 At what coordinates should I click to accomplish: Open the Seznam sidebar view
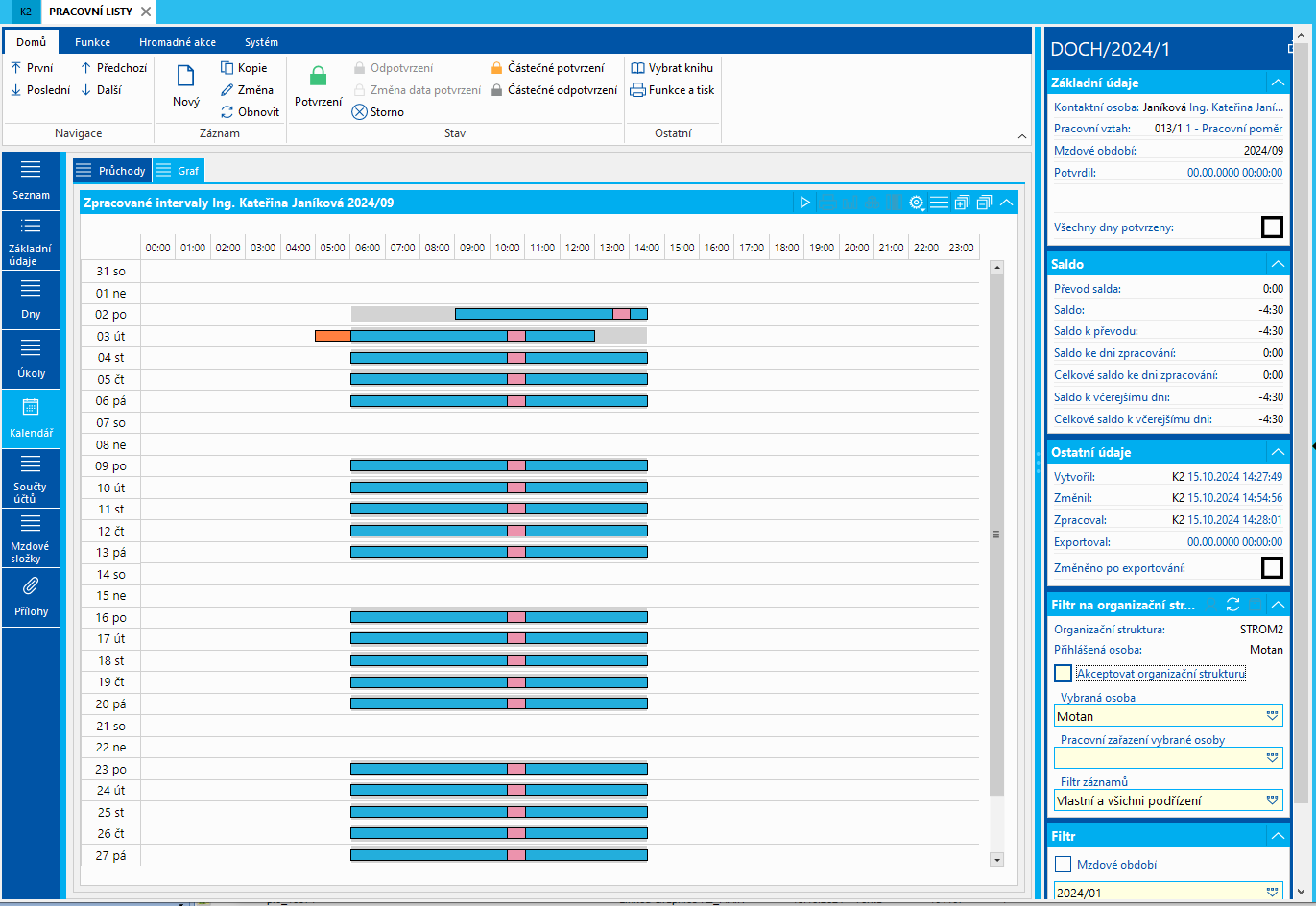coord(31,180)
